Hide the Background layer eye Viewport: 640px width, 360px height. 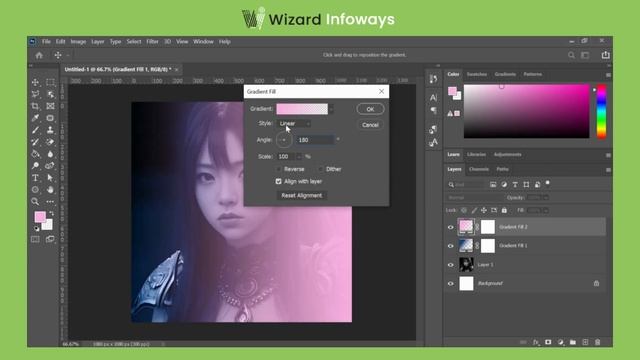click(x=451, y=284)
